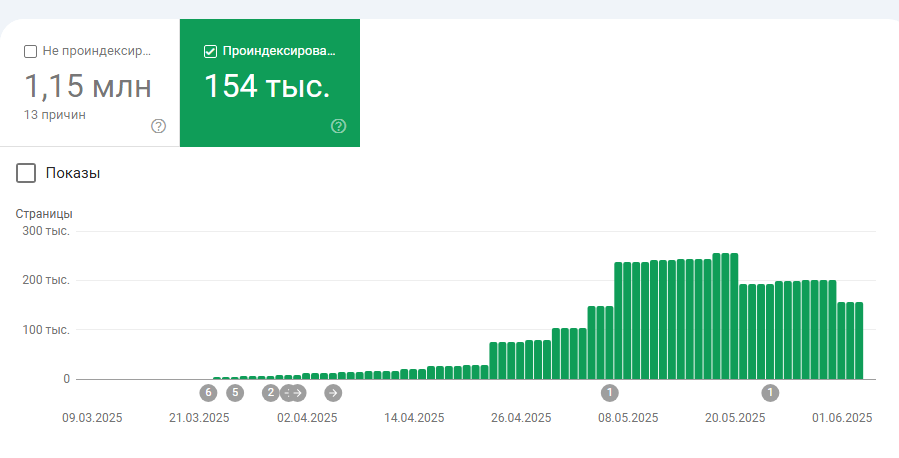899x458 pixels.
Task: Click the date label 14.04.2025
Action: [x=414, y=418]
